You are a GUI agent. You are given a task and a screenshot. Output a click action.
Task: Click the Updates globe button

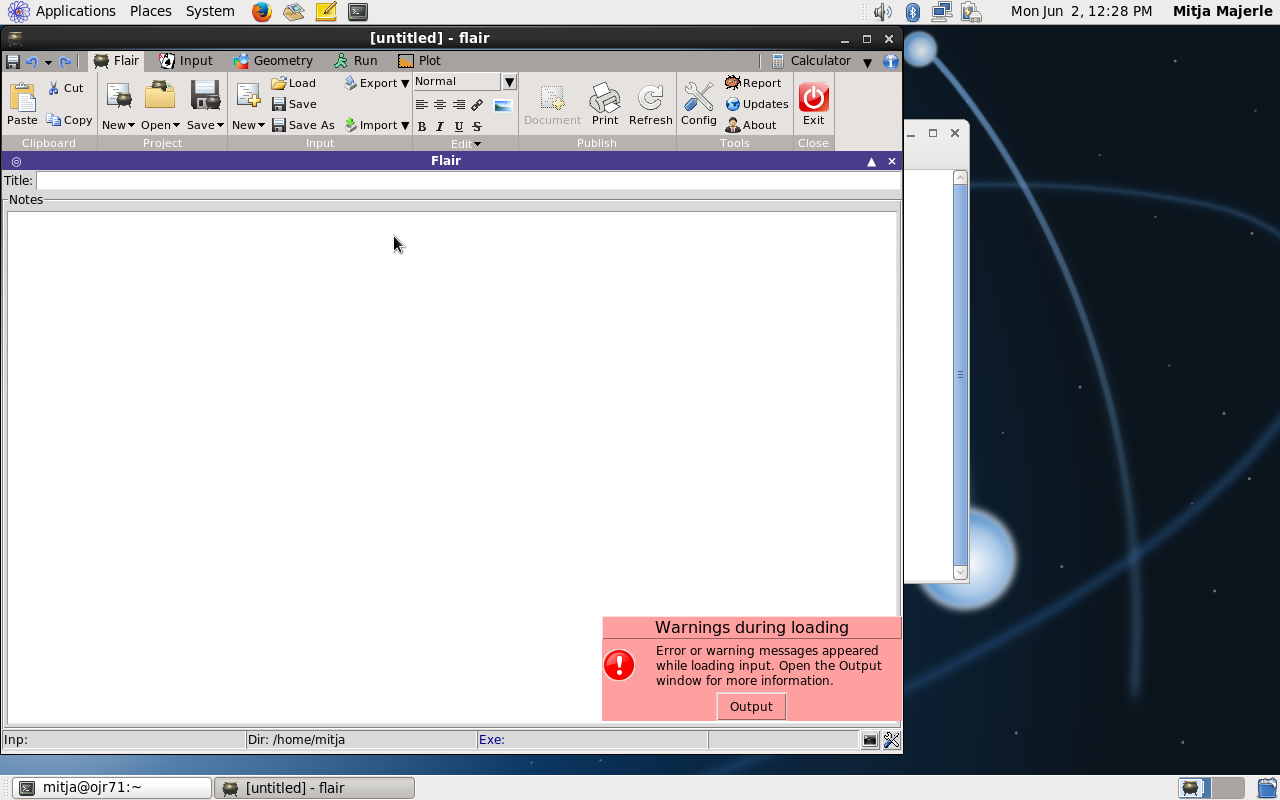click(x=757, y=104)
